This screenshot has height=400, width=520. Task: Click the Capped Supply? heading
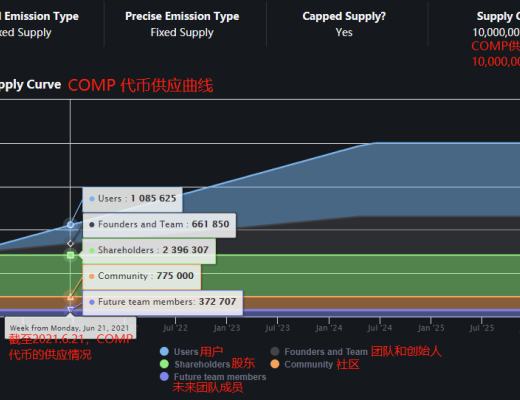(x=344, y=16)
